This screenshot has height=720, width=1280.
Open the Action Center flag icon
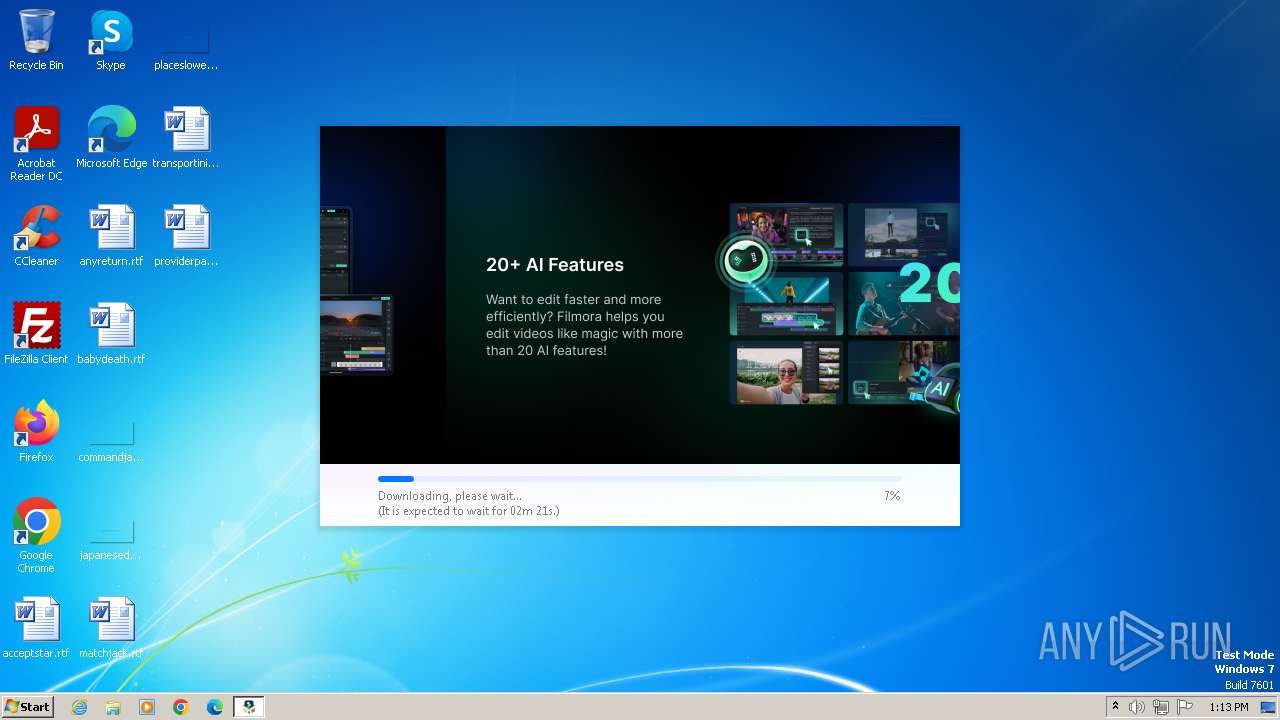tap(1185, 707)
